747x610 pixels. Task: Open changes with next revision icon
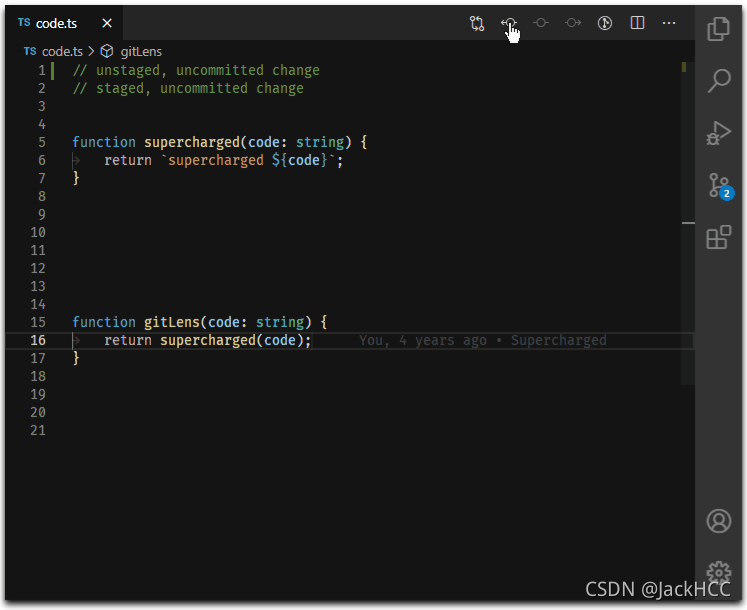point(573,23)
